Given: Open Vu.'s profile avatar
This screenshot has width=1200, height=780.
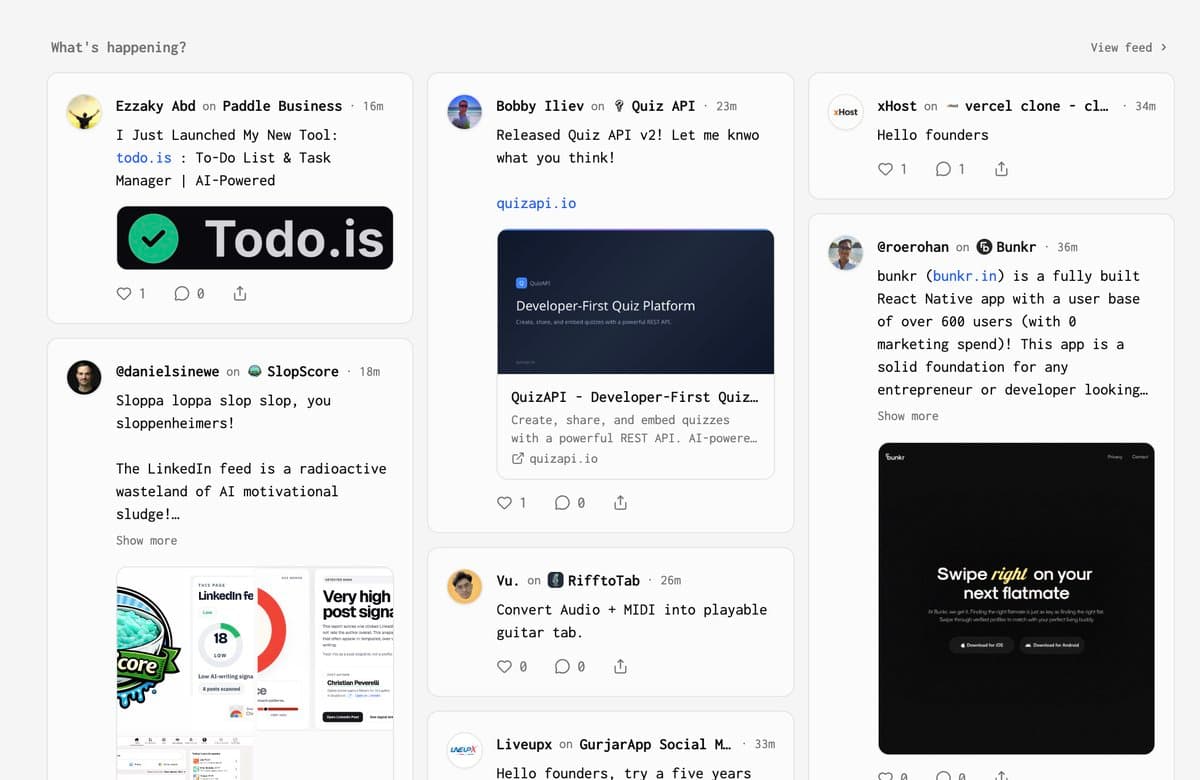Looking at the screenshot, I should pyautogui.click(x=465, y=587).
